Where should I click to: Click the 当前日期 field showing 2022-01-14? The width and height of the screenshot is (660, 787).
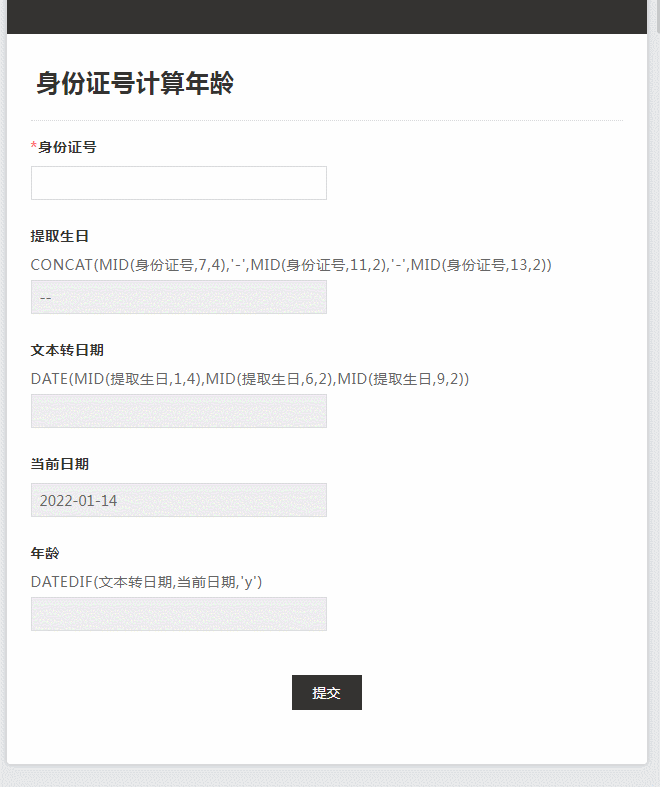click(178, 500)
